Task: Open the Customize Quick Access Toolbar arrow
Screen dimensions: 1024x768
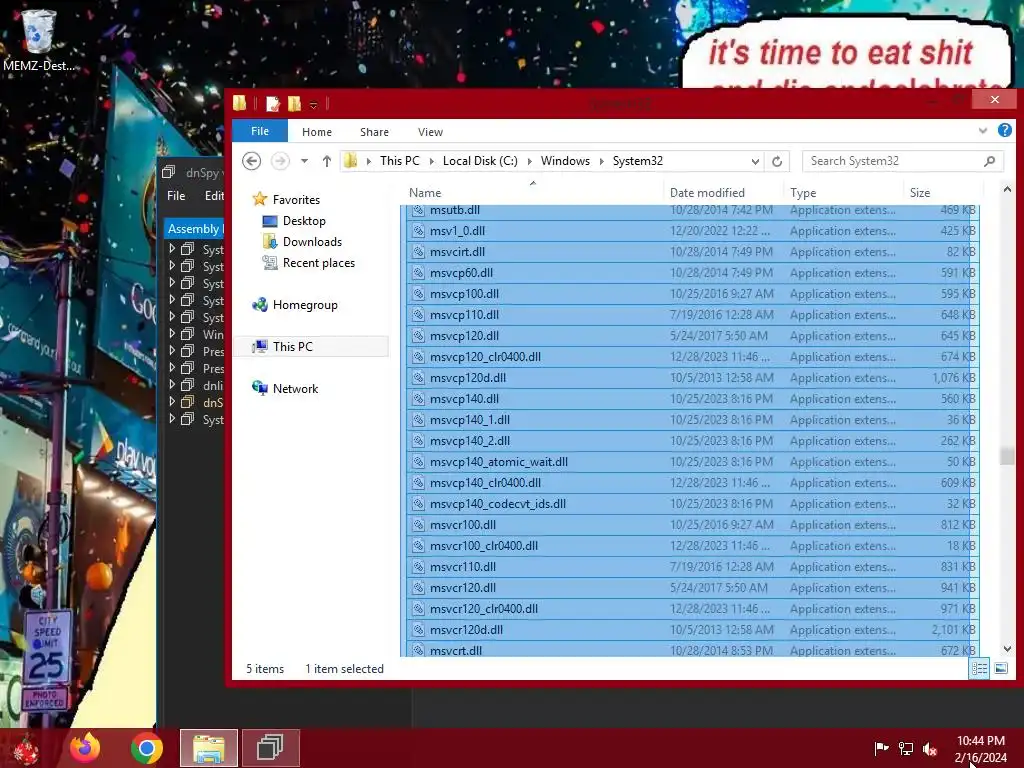Action: tap(313, 104)
